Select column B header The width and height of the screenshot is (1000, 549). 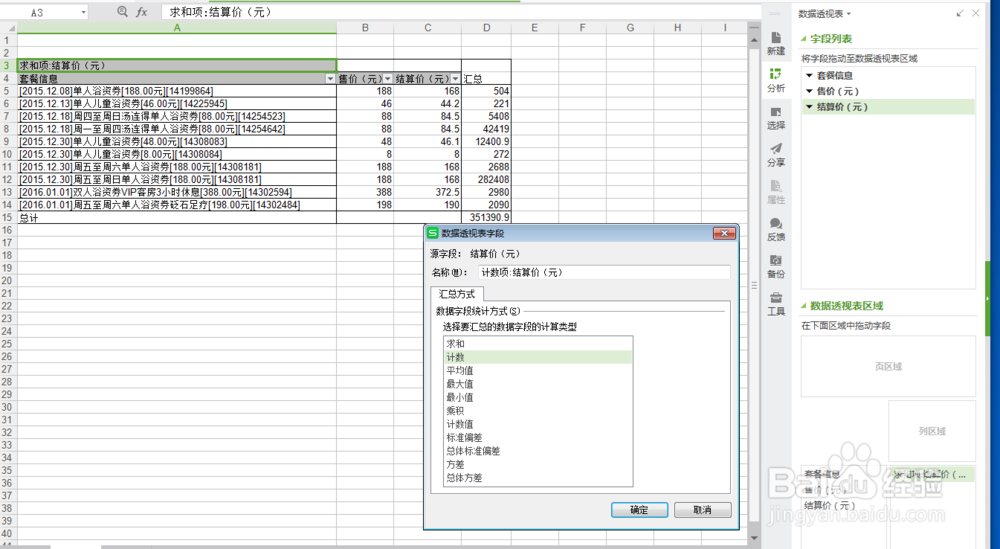click(x=365, y=27)
